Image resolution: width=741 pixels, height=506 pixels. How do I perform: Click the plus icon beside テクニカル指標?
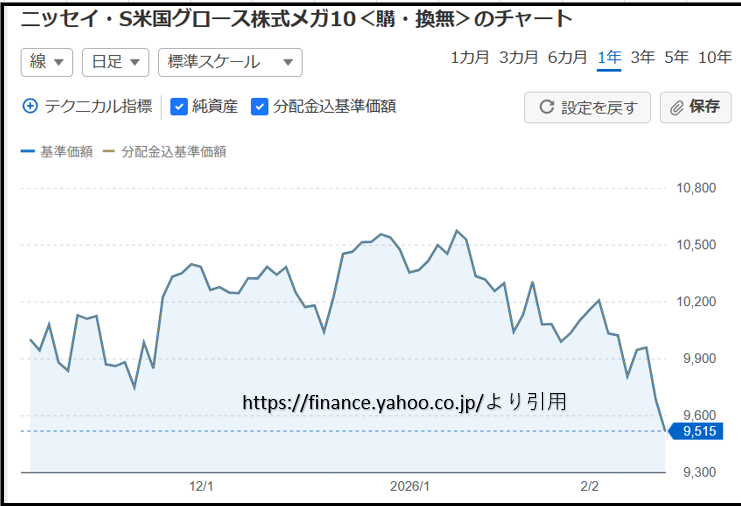coord(30,106)
